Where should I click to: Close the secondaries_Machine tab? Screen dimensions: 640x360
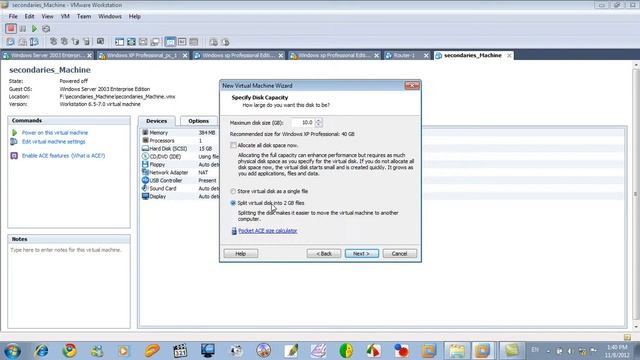(509, 55)
